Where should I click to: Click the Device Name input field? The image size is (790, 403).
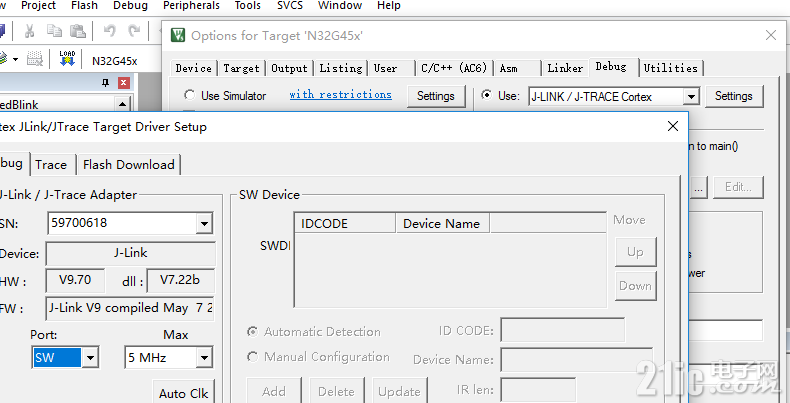coord(576,359)
